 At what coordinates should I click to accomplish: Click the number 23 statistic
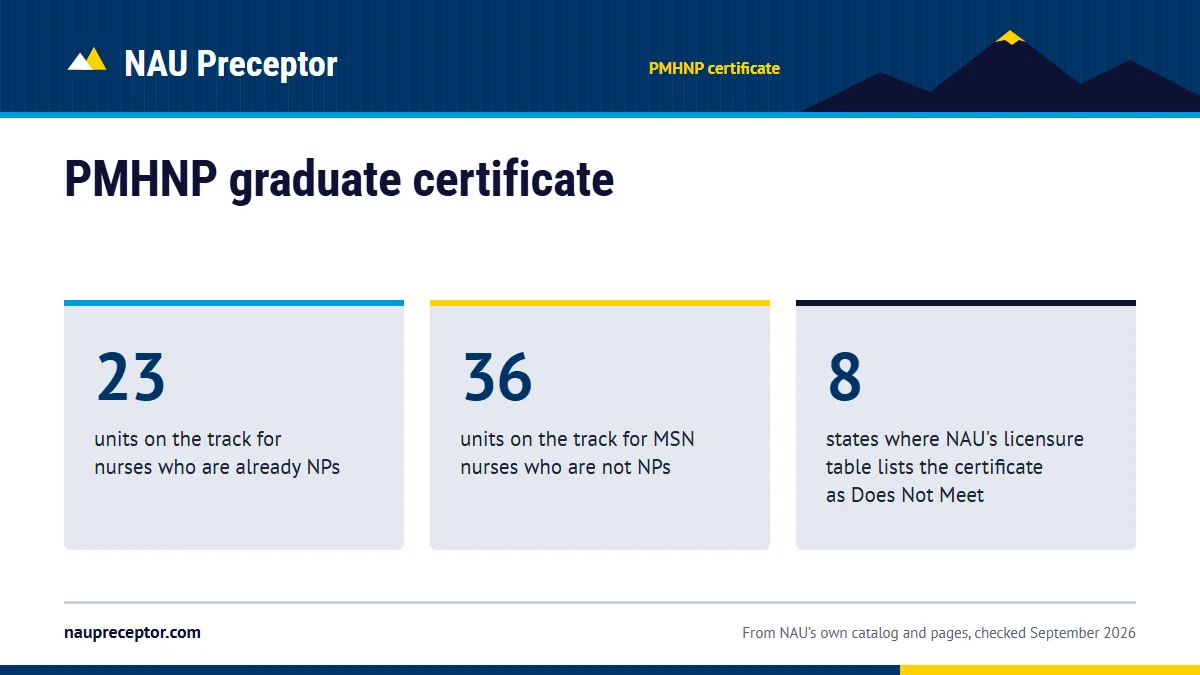click(131, 377)
